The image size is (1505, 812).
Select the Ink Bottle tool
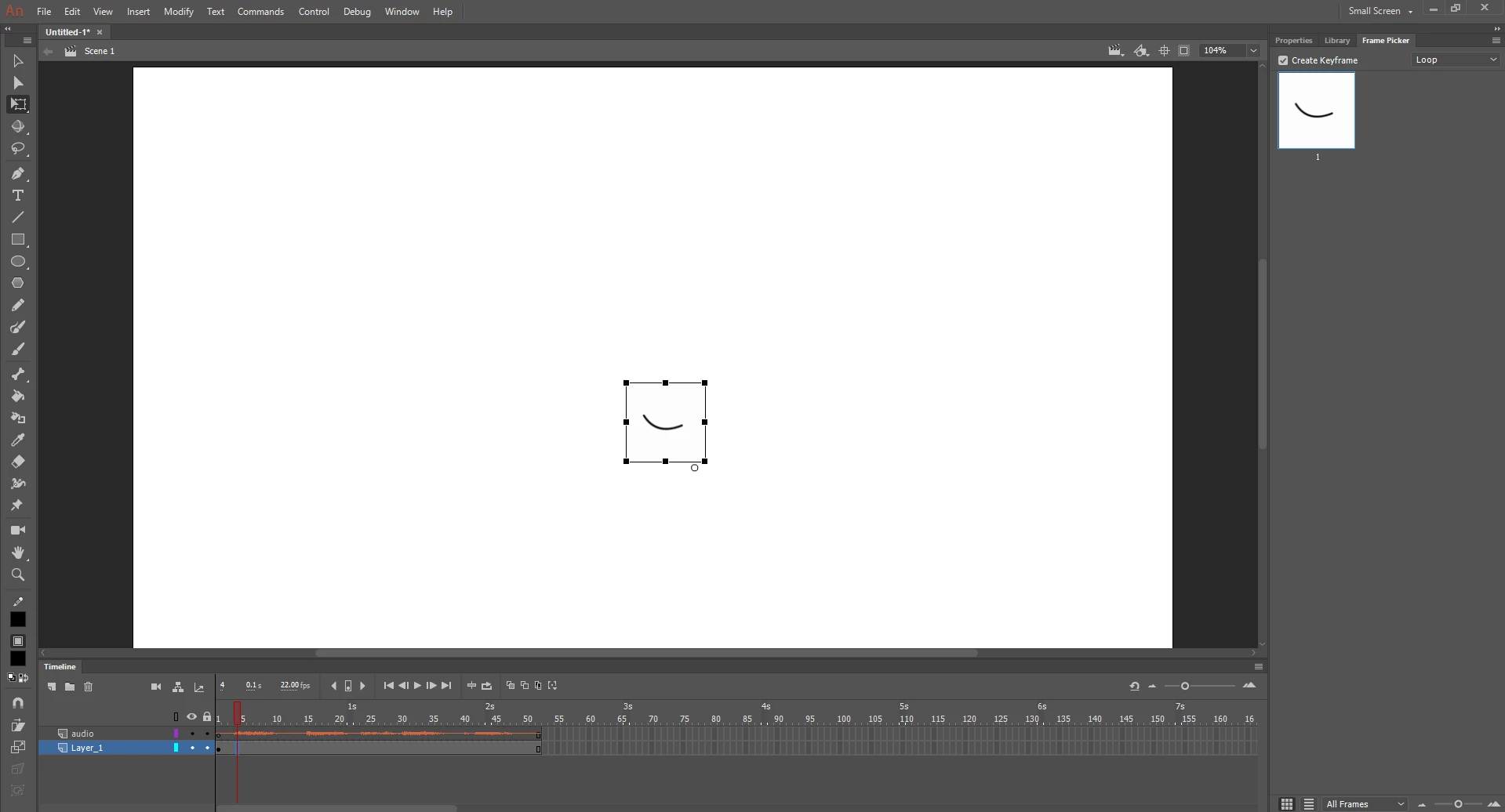(x=18, y=418)
